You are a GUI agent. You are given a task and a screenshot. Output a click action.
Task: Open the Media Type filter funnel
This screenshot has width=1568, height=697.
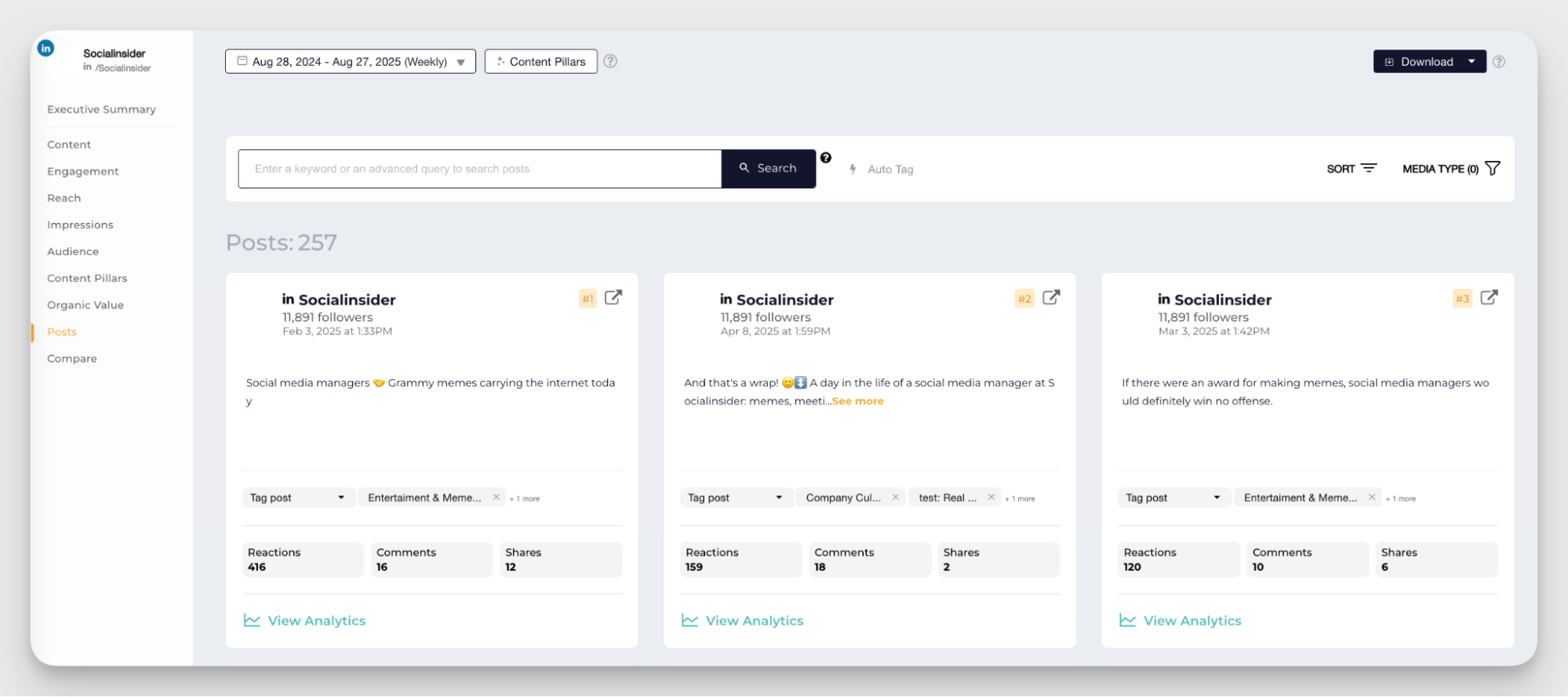(x=1493, y=169)
